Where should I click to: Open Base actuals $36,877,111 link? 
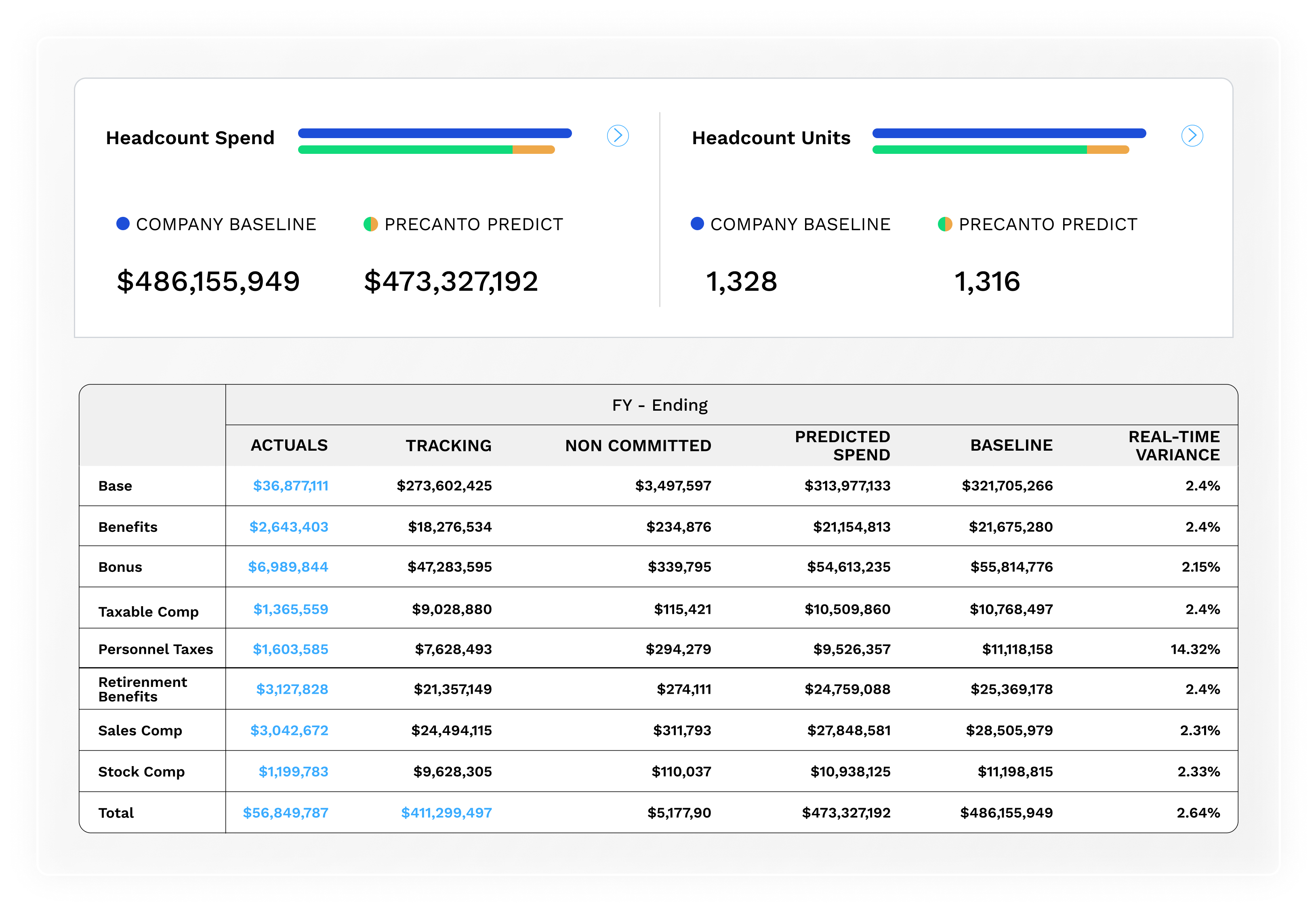point(290,486)
